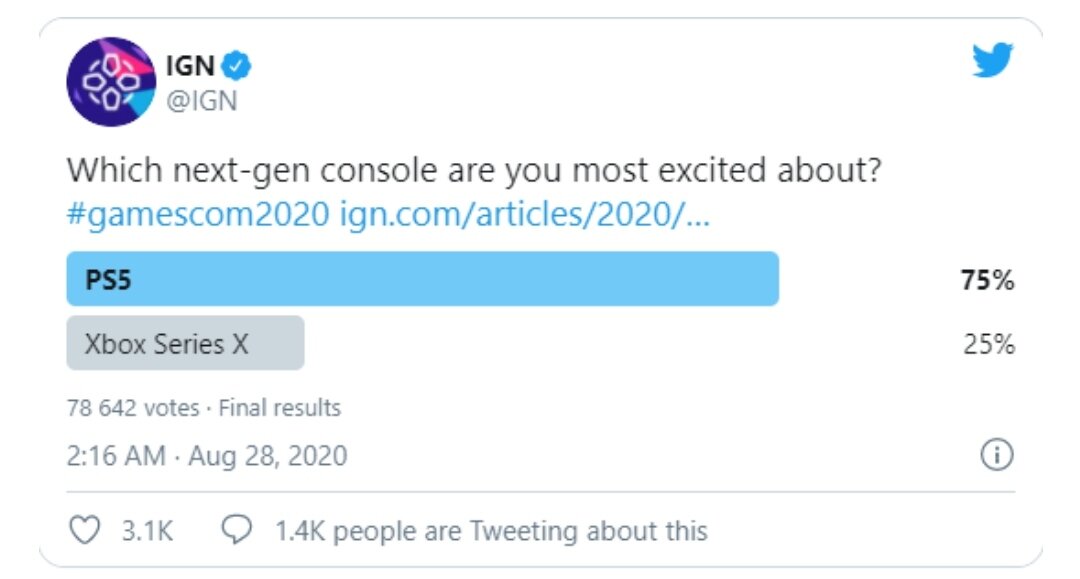The height and width of the screenshot is (579, 1080).
Task: Click the 78 642 votes count
Action: click(x=133, y=408)
